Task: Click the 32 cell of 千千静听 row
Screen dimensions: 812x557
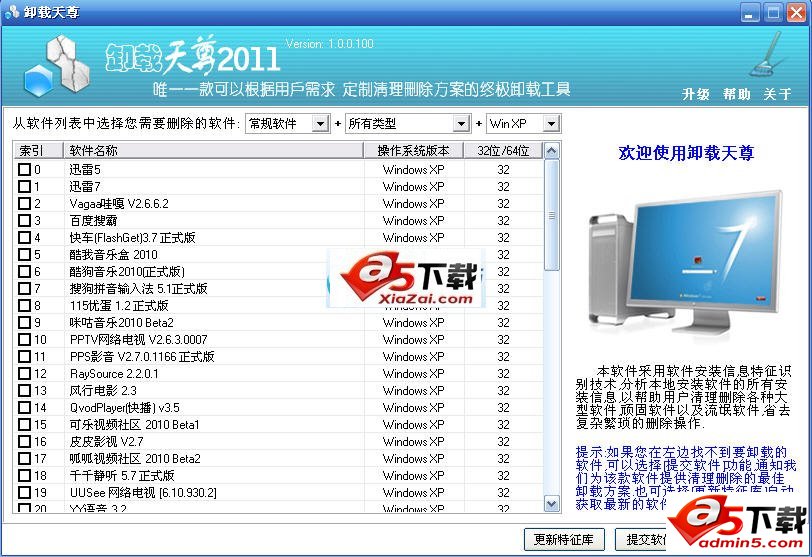Action: pos(503,475)
